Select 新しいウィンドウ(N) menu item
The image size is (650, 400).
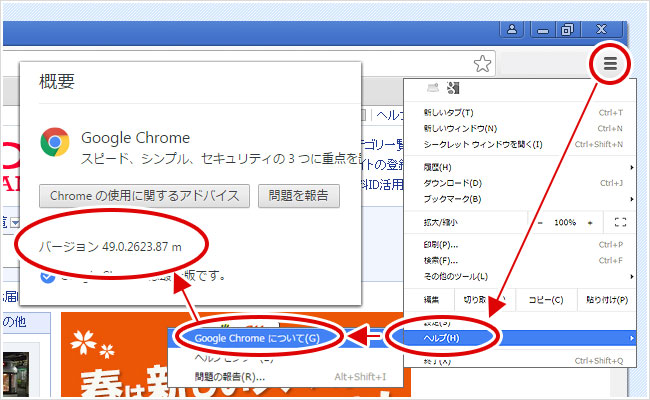point(520,128)
